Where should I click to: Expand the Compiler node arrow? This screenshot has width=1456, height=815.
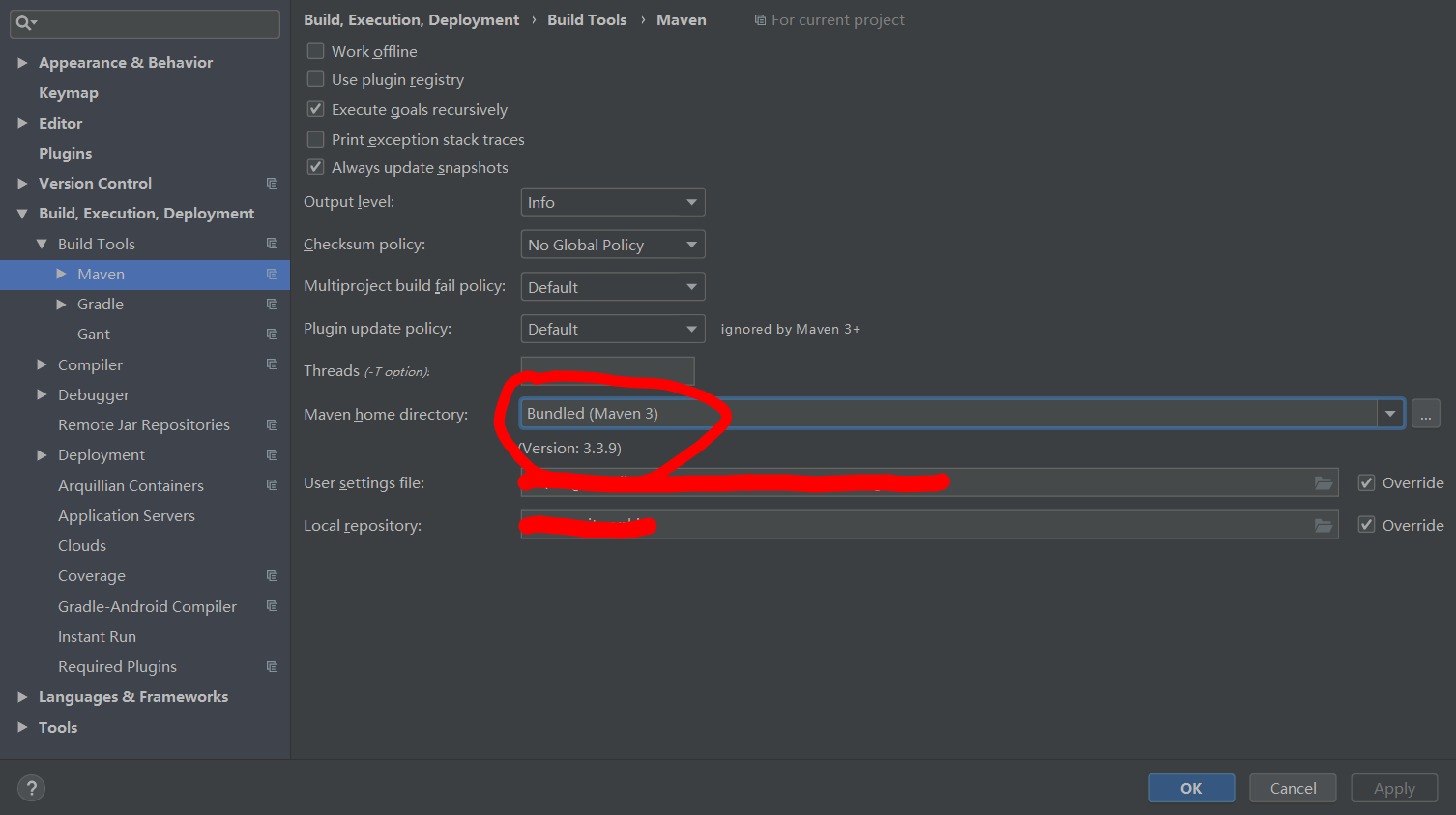[42, 364]
